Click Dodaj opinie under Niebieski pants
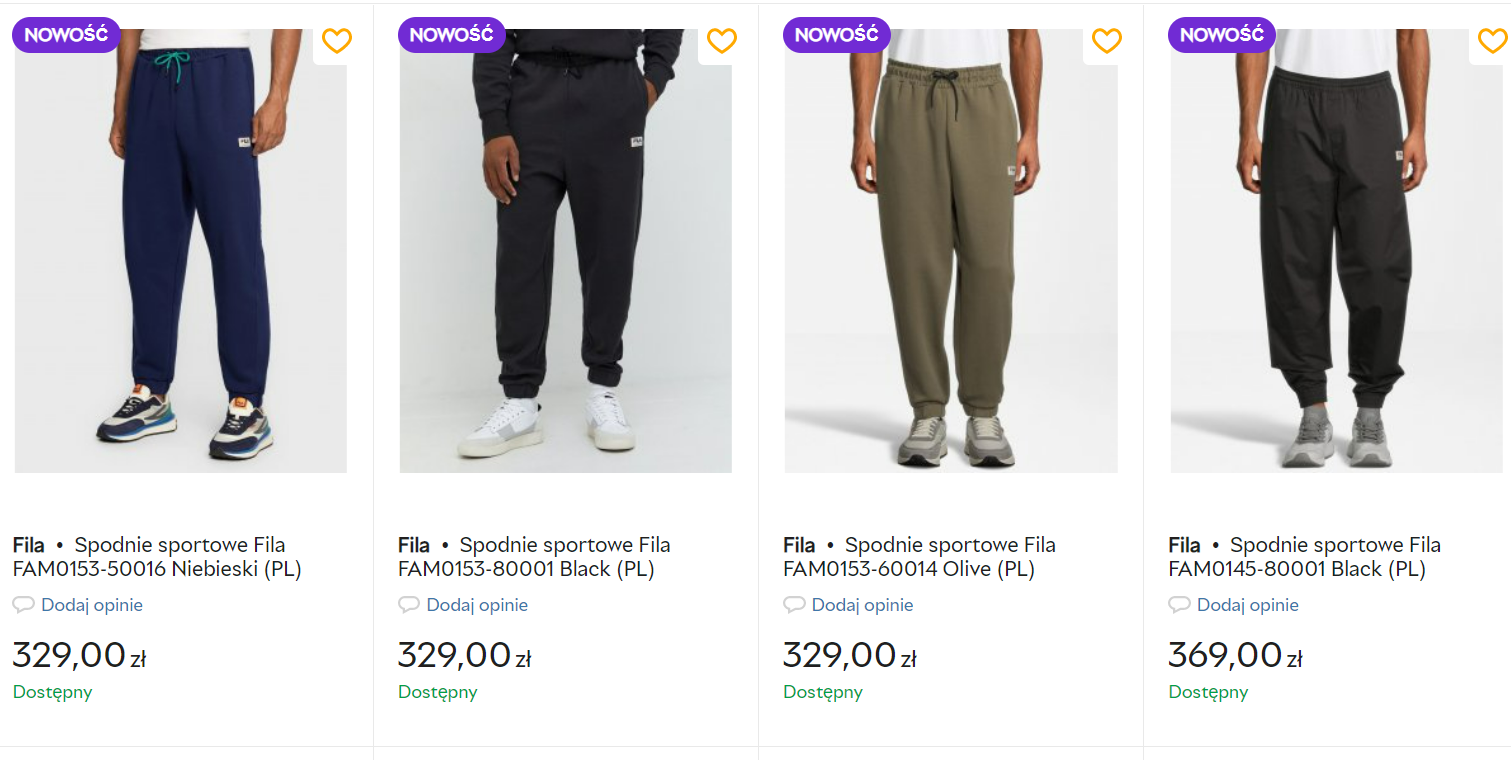 pyautogui.click(x=92, y=605)
